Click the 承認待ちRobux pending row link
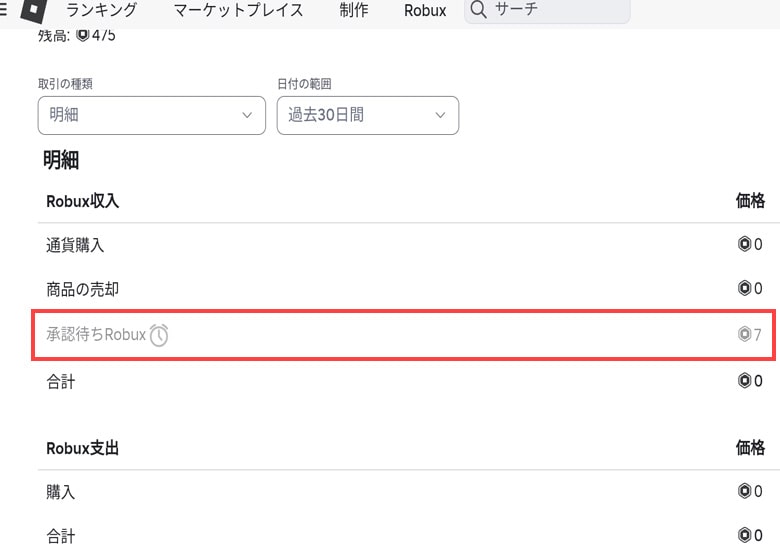This screenshot has width=780, height=550. (96, 335)
